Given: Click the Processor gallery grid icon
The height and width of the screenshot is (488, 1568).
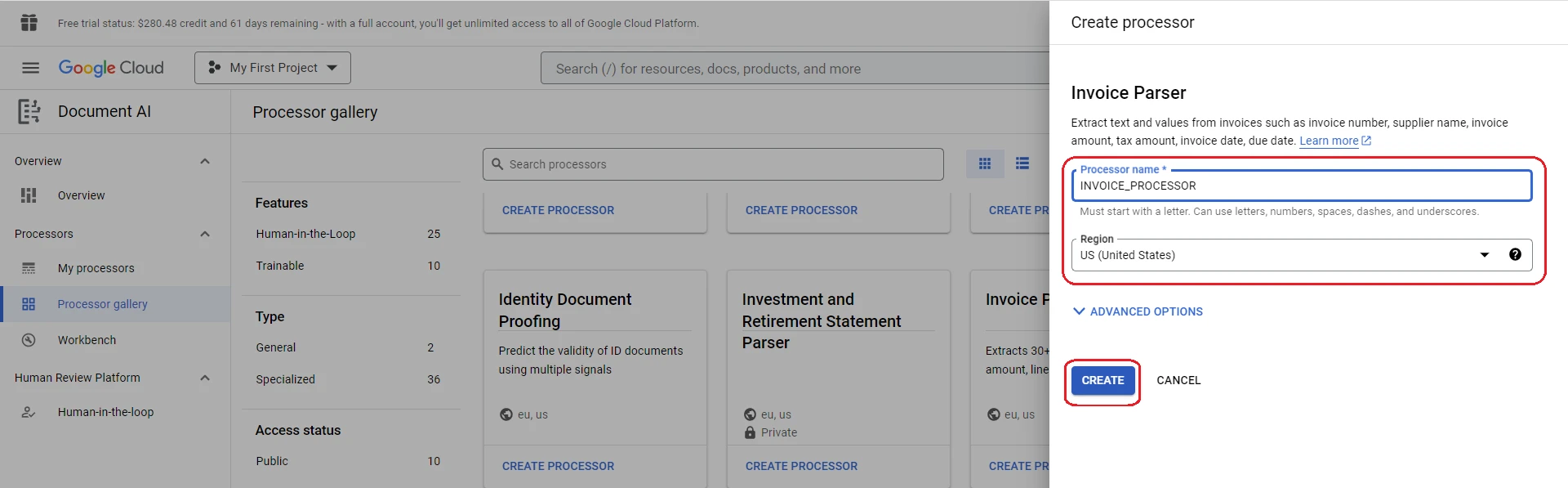Looking at the screenshot, I should 29,304.
